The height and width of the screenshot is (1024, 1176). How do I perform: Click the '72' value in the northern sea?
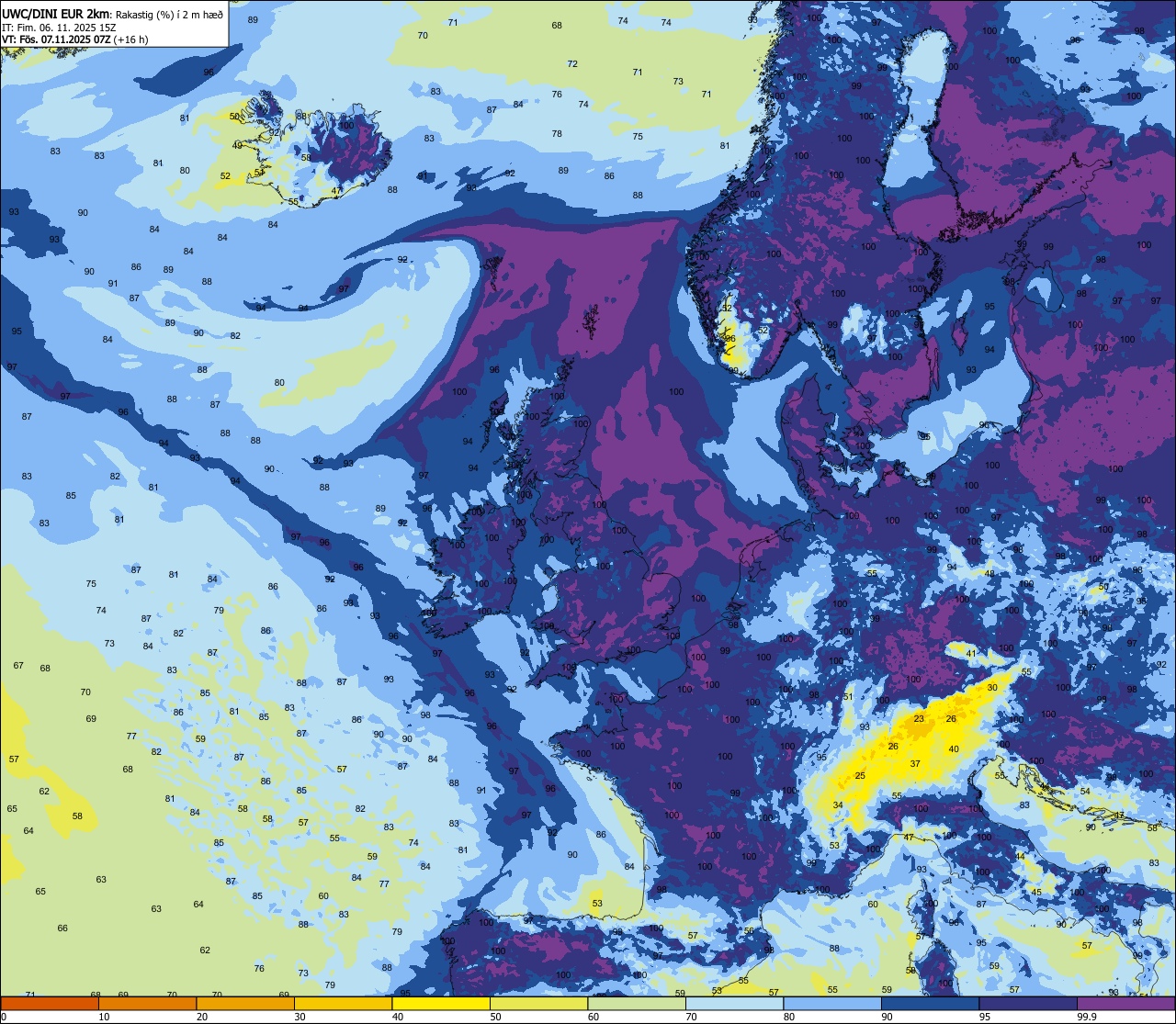[x=572, y=64]
